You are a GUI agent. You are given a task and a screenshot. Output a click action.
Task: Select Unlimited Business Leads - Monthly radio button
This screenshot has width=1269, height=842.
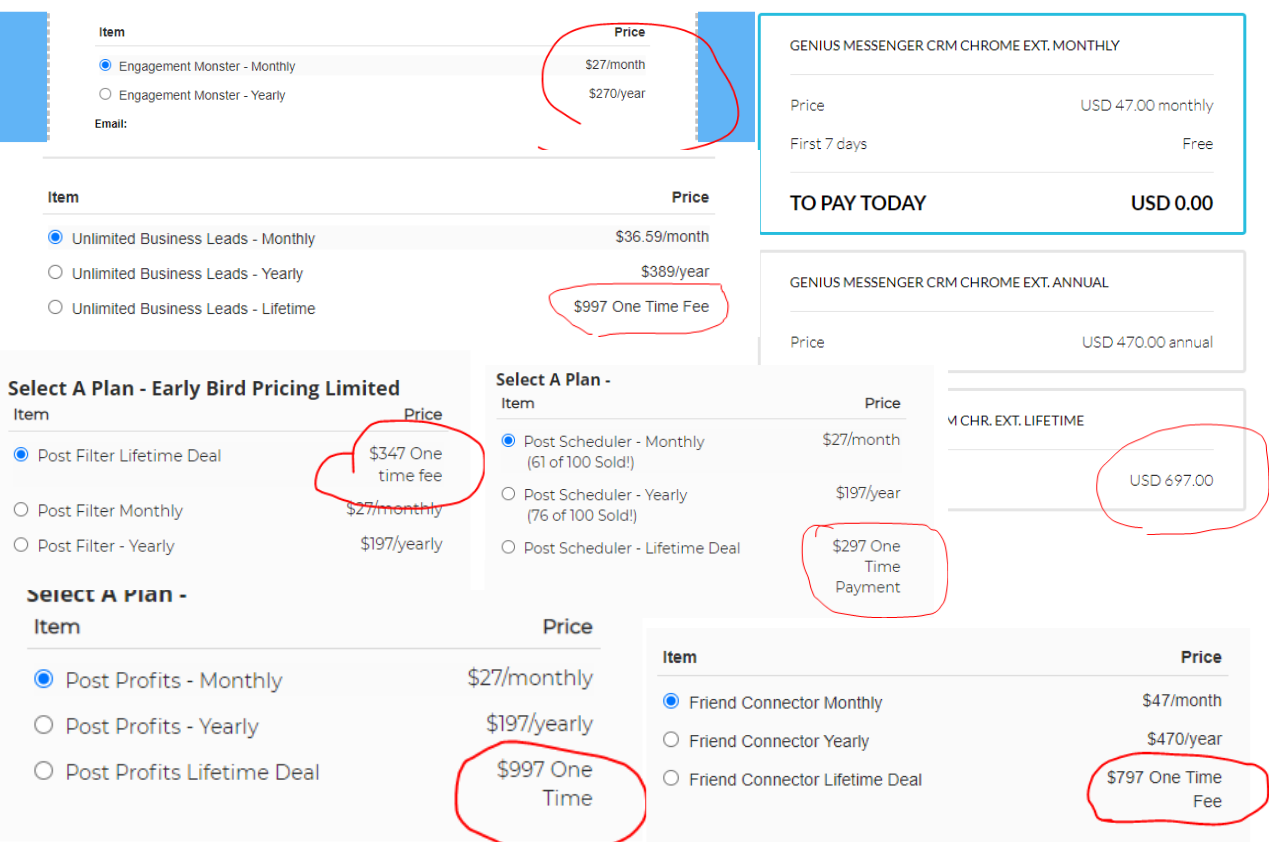55,238
